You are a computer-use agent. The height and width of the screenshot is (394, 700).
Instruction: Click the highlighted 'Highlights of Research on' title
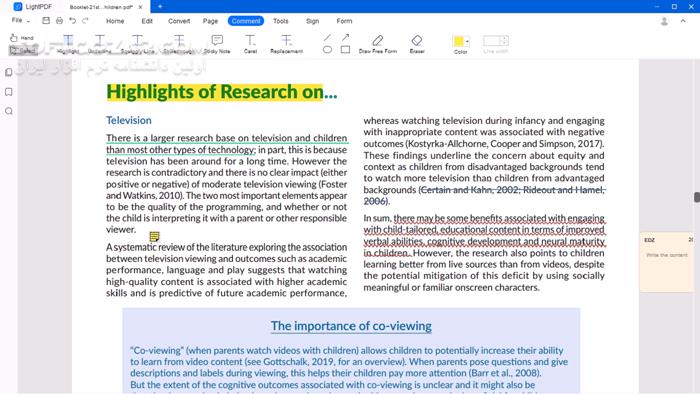[x=215, y=92]
